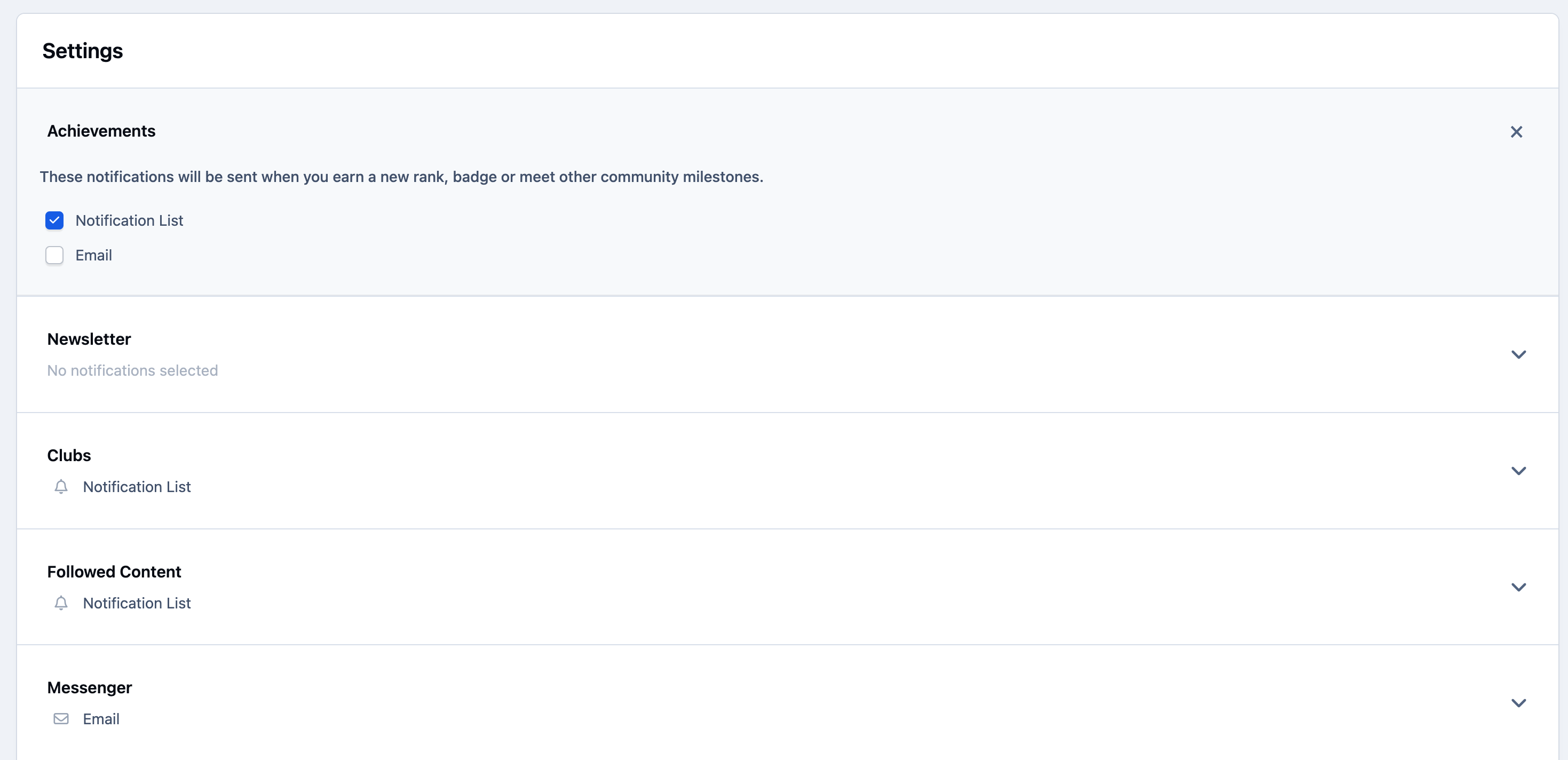Collapse the Achievements section with the X icon
Screen dimensions: 1568x760
point(1516,132)
